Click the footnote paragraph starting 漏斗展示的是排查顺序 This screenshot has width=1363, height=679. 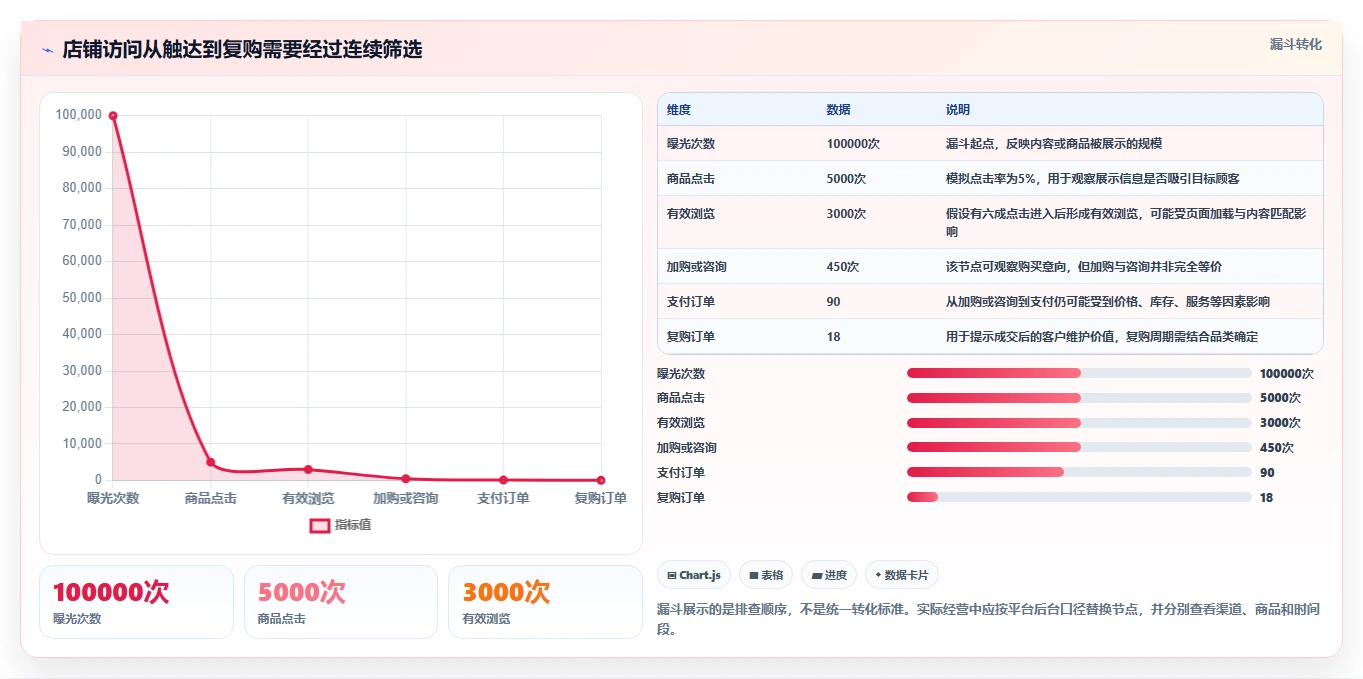tap(989, 619)
